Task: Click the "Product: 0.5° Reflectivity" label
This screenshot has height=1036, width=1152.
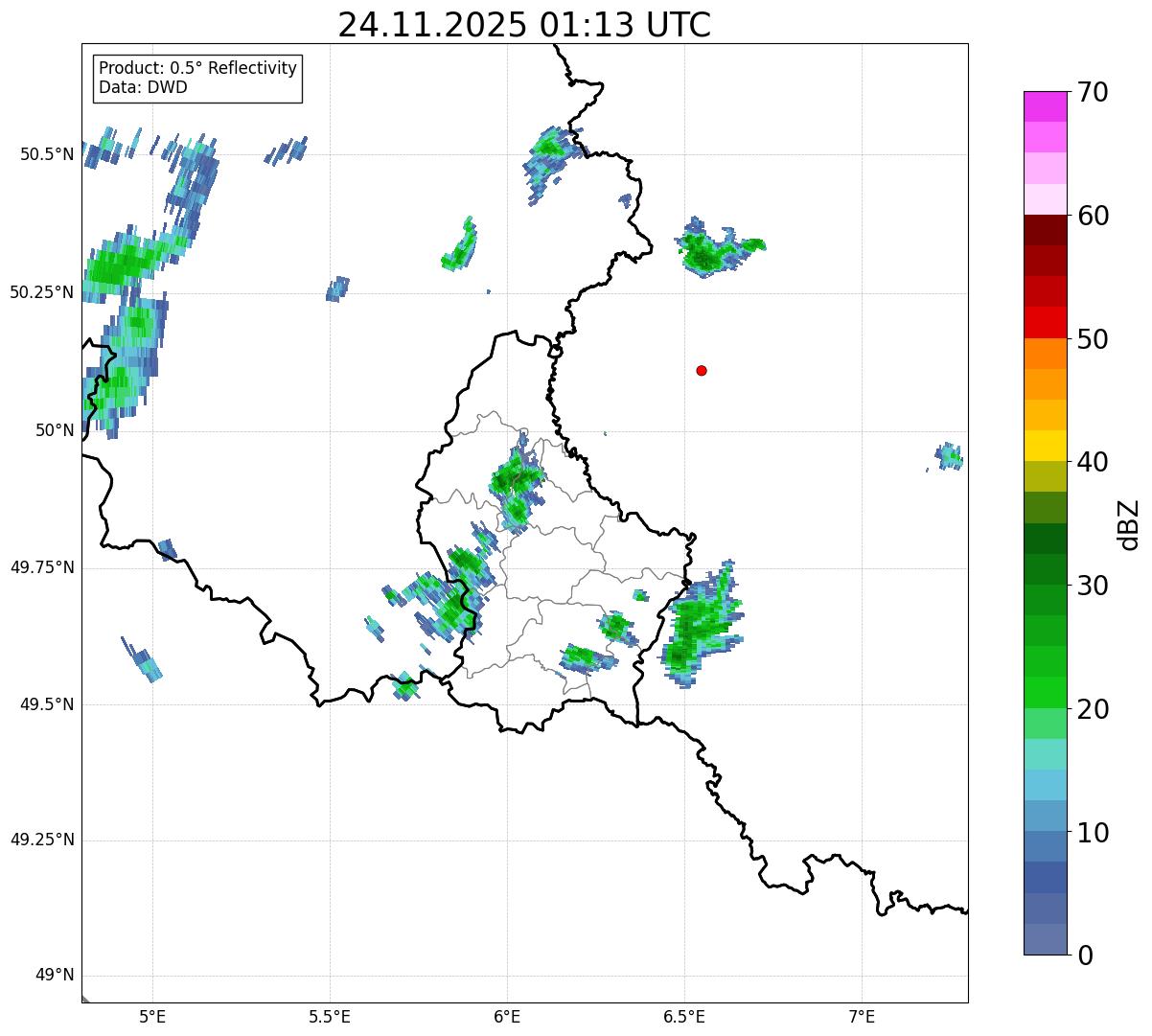Action: point(197,68)
